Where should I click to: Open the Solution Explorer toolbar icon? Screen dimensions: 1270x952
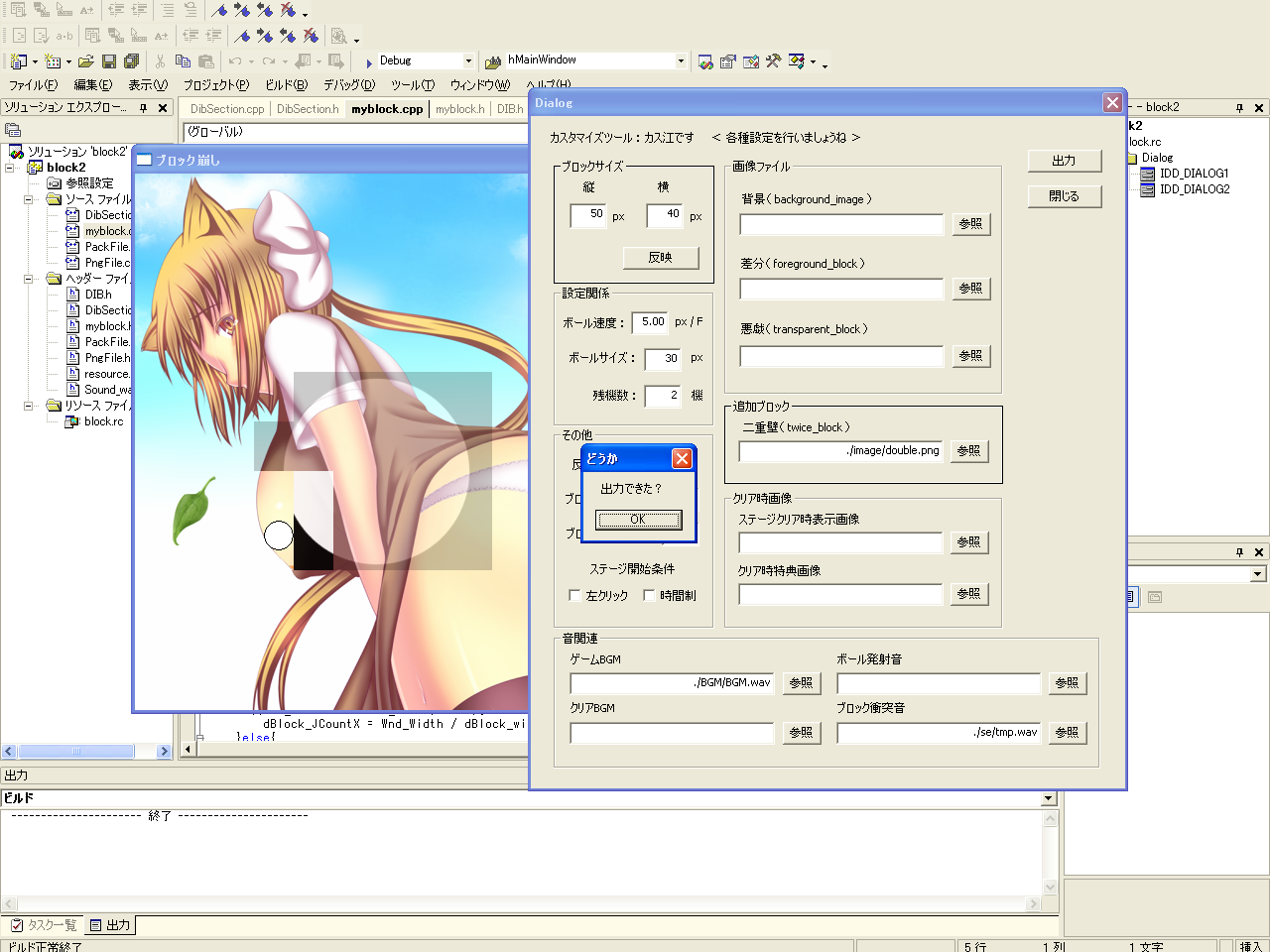(705, 61)
